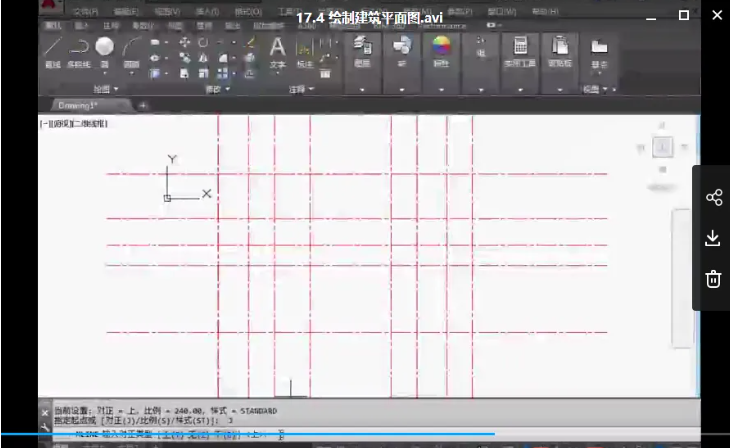730x448 pixels.
Task: Open the 视图(V) menu
Action: [x=167, y=12]
